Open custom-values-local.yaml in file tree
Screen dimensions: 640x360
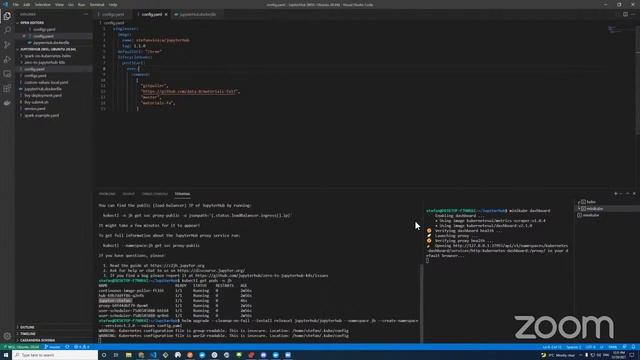[46, 82]
